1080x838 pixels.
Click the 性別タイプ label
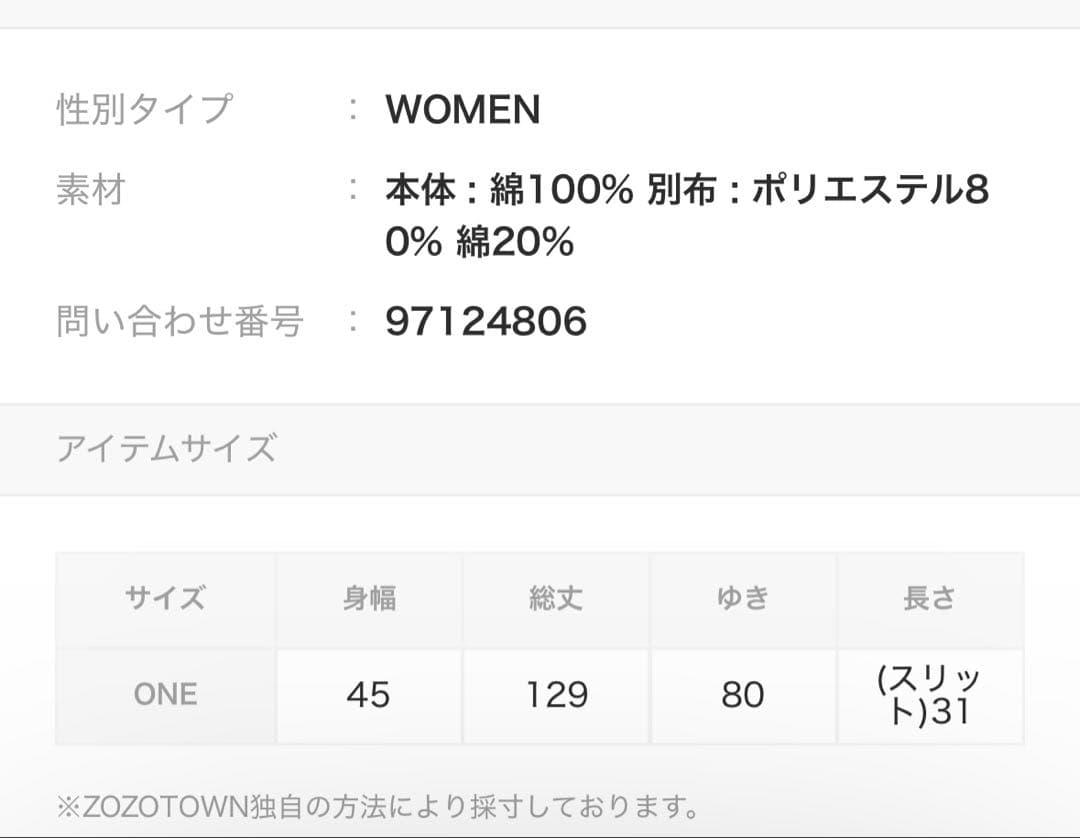coord(144,109)
